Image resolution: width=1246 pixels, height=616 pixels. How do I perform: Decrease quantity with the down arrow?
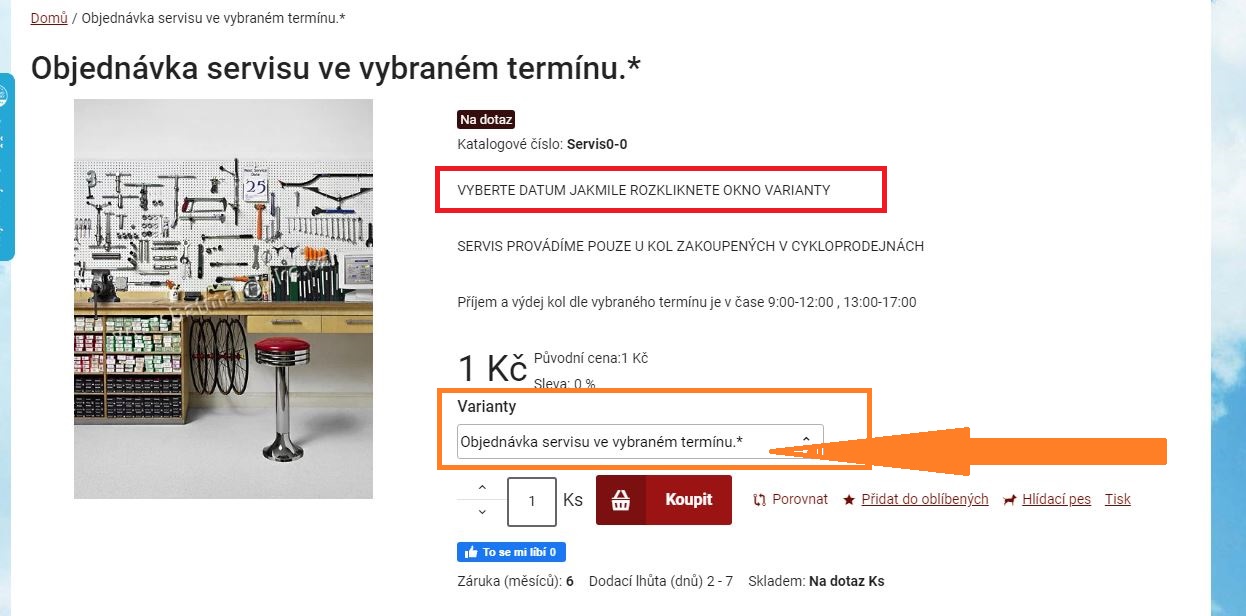tap(482, 512)
